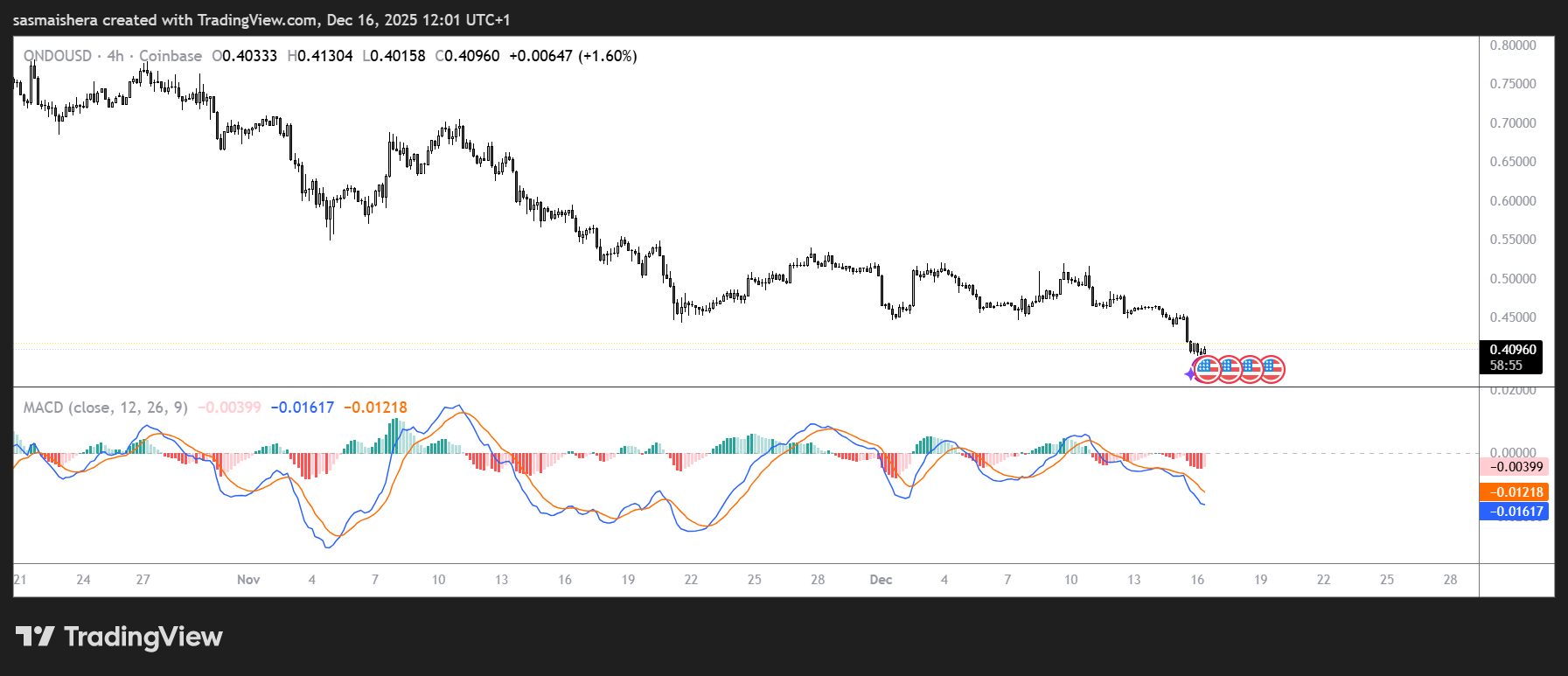Click the ONDOUSD symbol title

coord(58,56)
